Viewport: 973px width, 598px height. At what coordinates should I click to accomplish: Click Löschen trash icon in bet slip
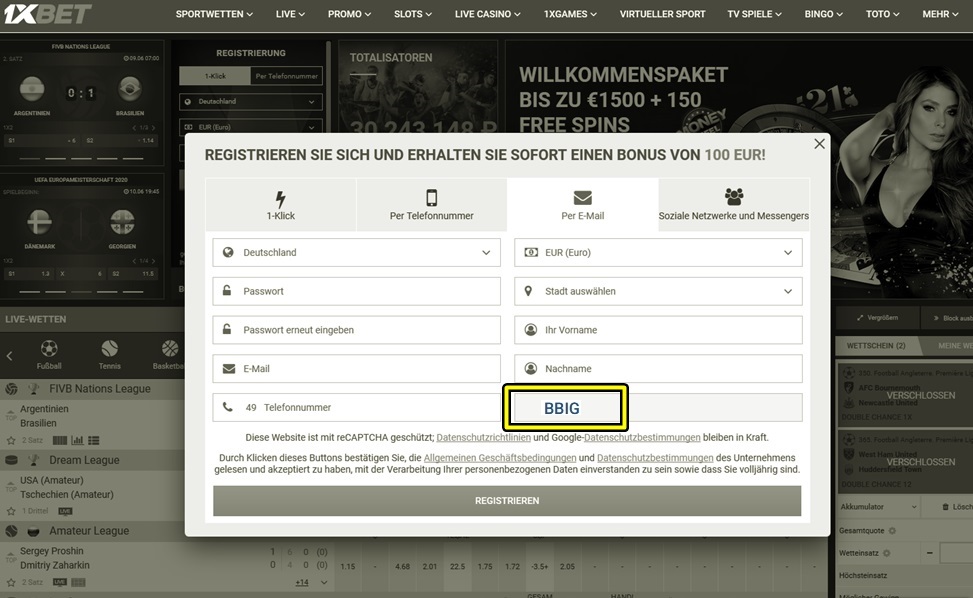point(946,507)
